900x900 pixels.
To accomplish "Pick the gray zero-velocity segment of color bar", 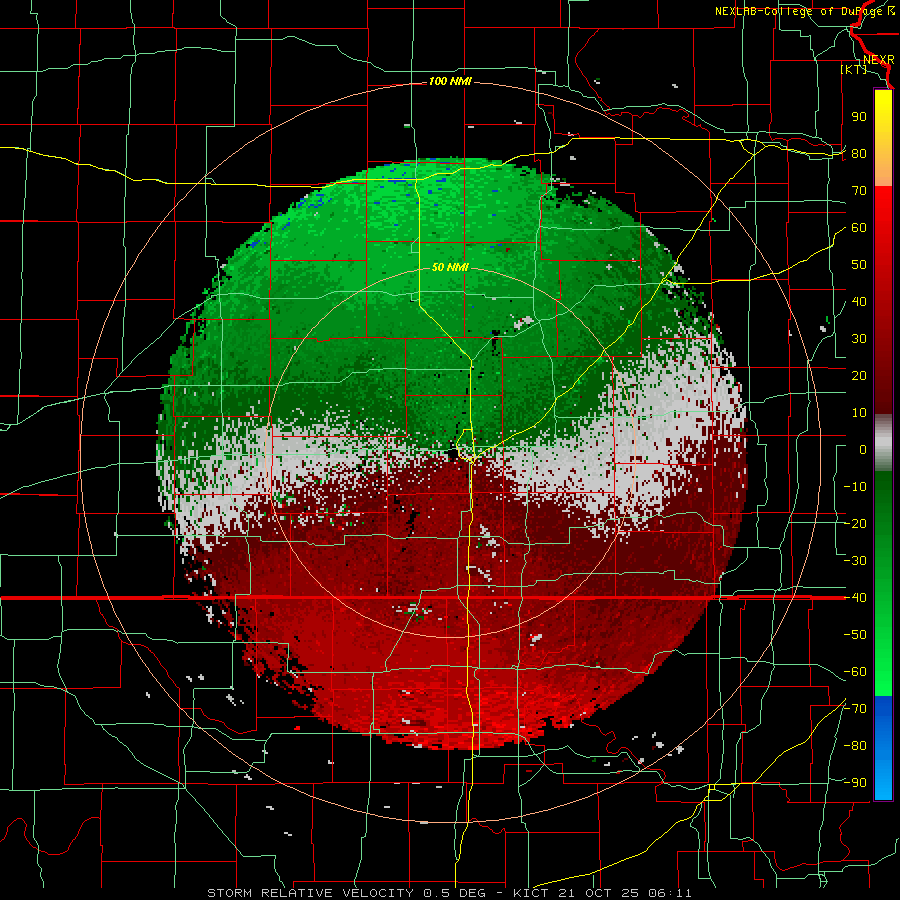I will click(883, 443).
